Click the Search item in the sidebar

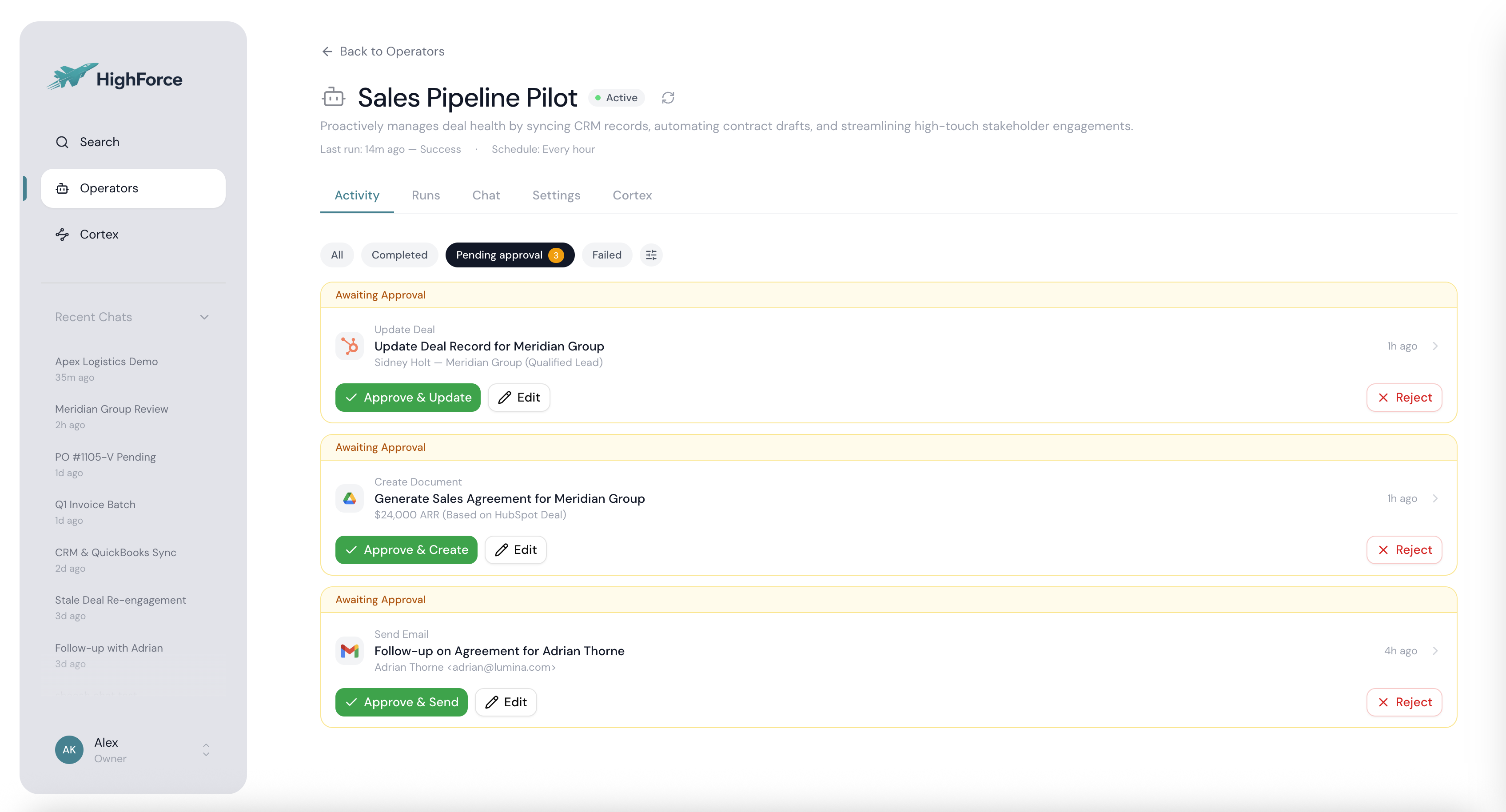(x=99, y=142)
